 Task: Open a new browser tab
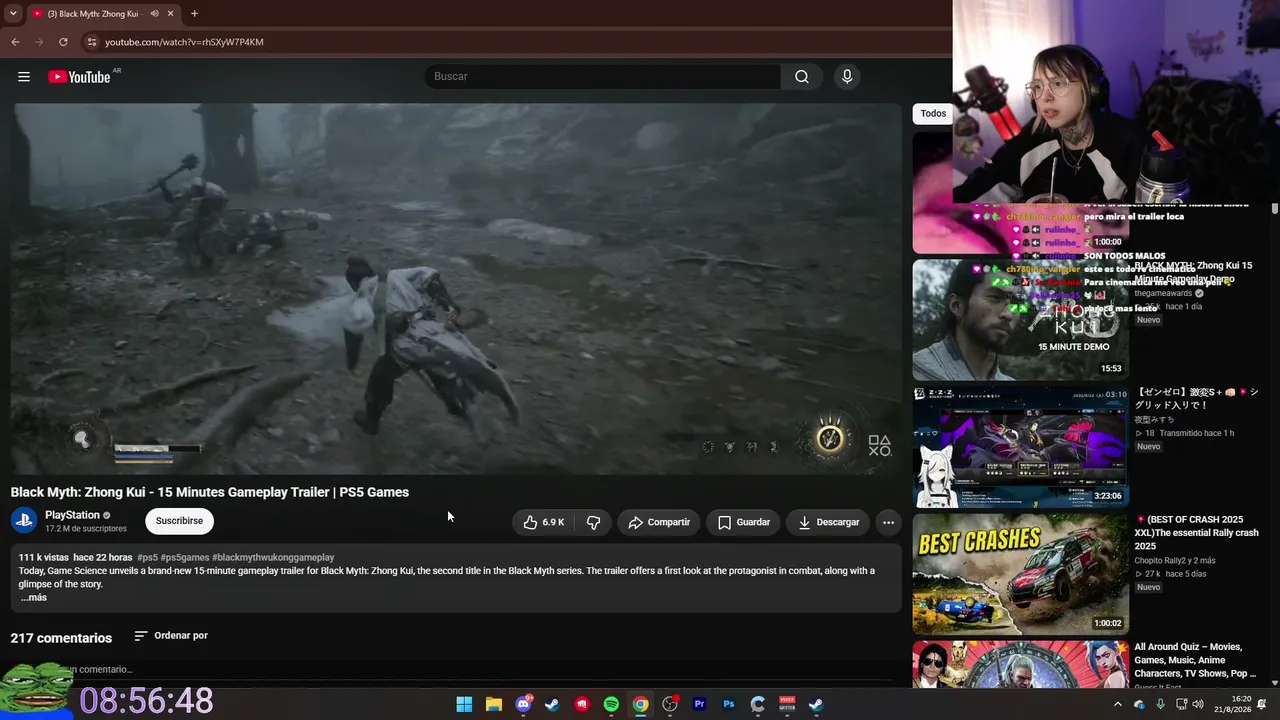click(194, 14)
